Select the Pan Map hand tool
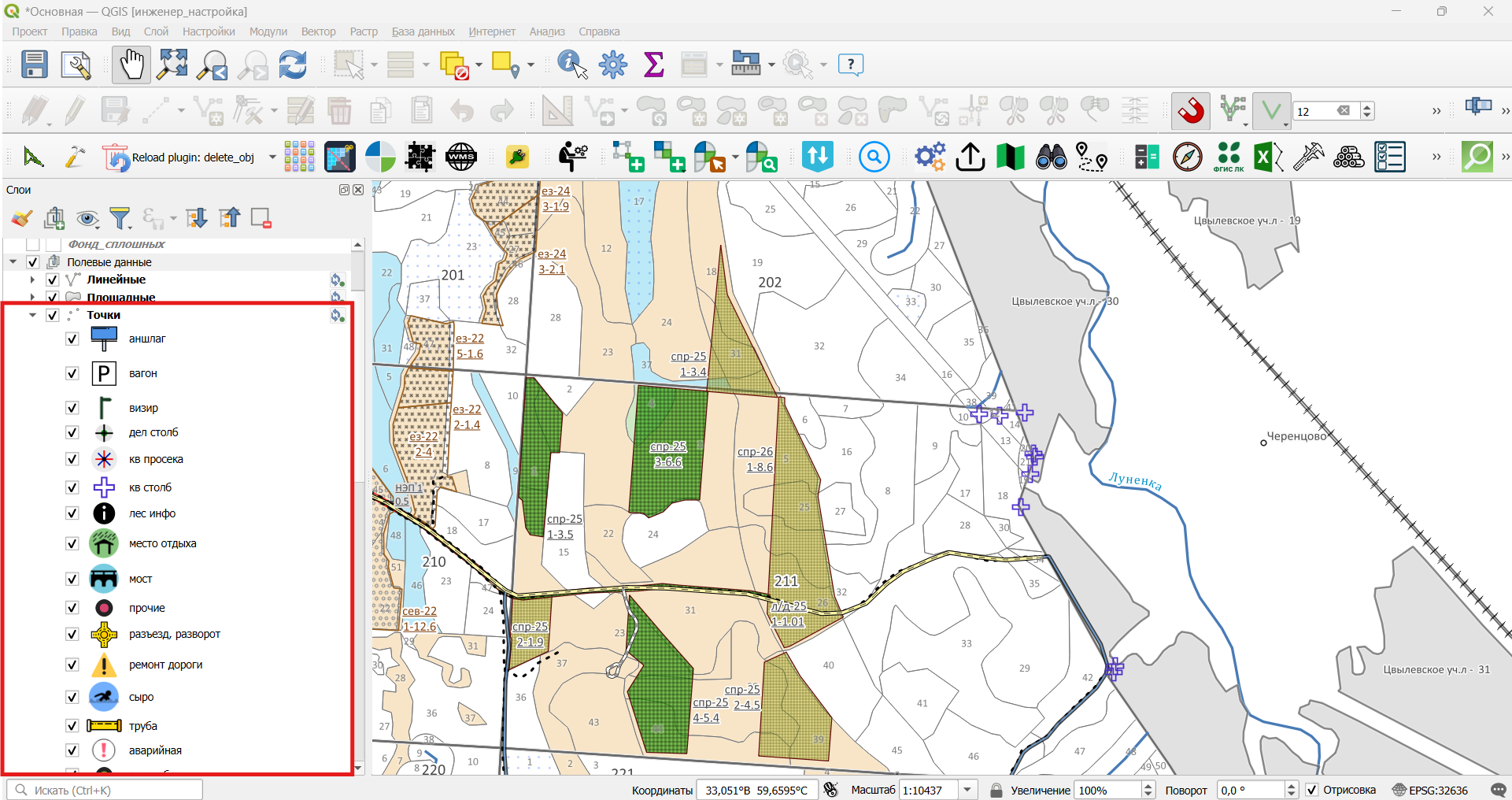Screen dimensions: 1512x800 [131, 65]
